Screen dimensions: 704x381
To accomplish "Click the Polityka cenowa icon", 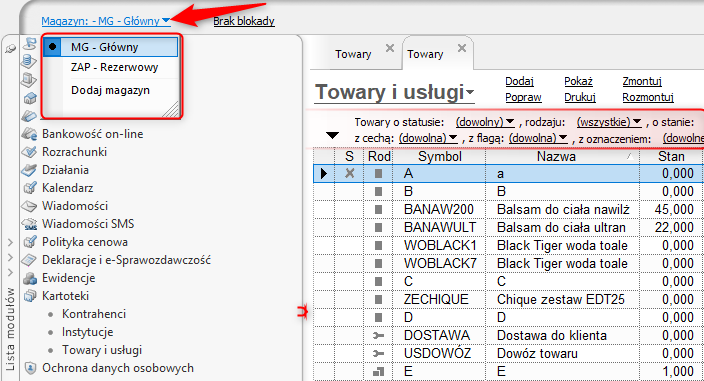I will pos(29,242).
